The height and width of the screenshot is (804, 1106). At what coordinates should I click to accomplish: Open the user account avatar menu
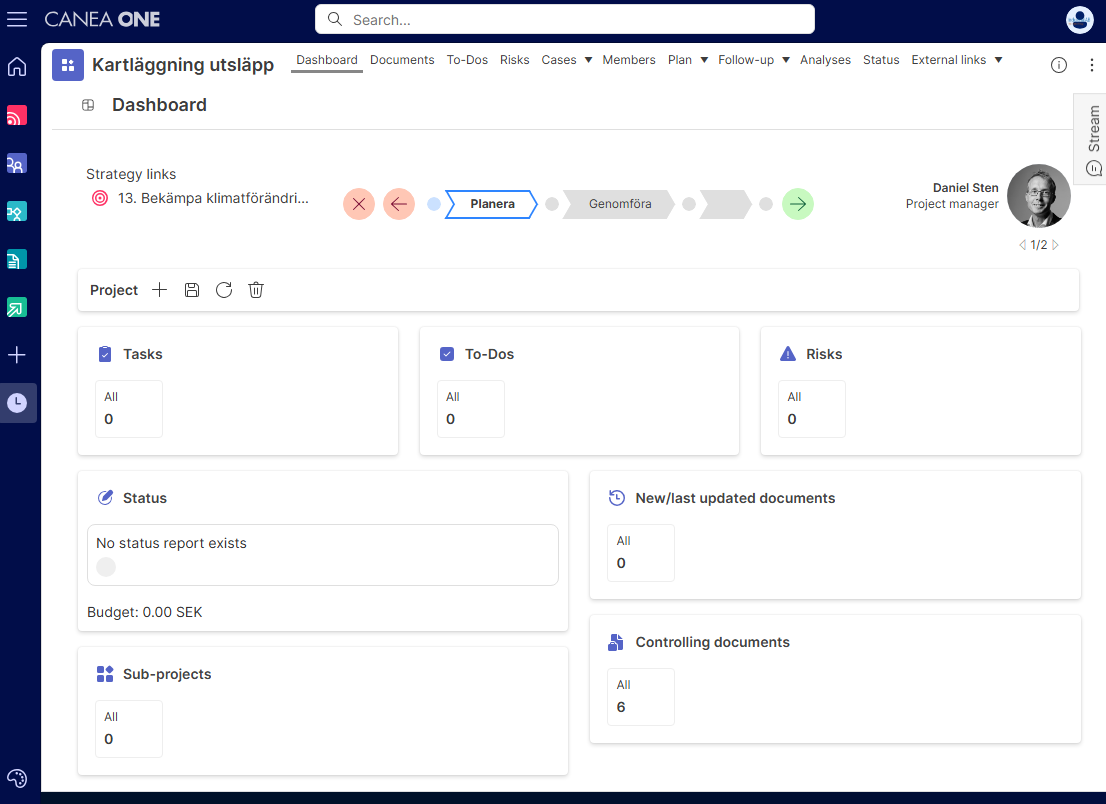(1079, 20)
